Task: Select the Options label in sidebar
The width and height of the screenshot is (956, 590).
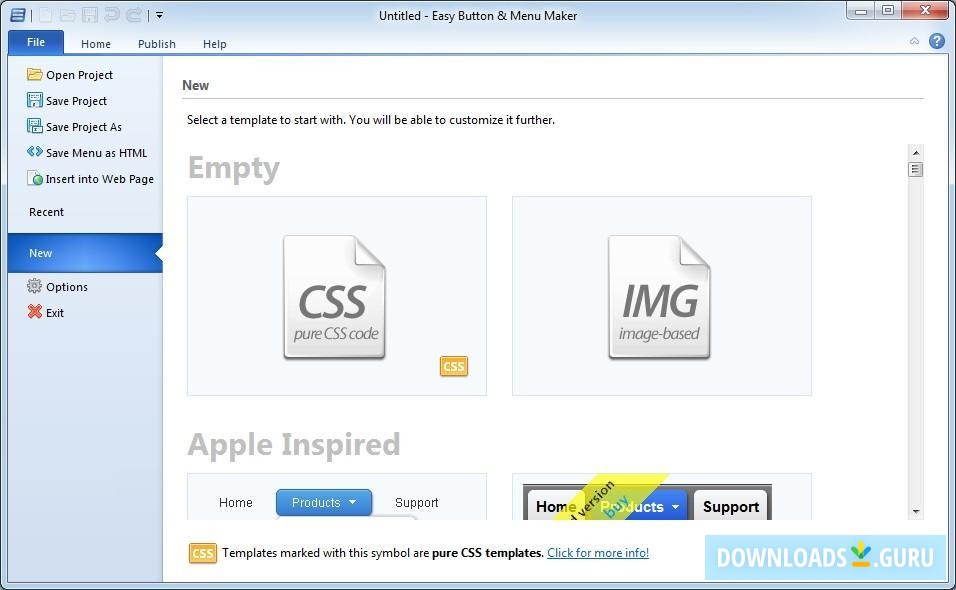Action: (x=67, y=287)
